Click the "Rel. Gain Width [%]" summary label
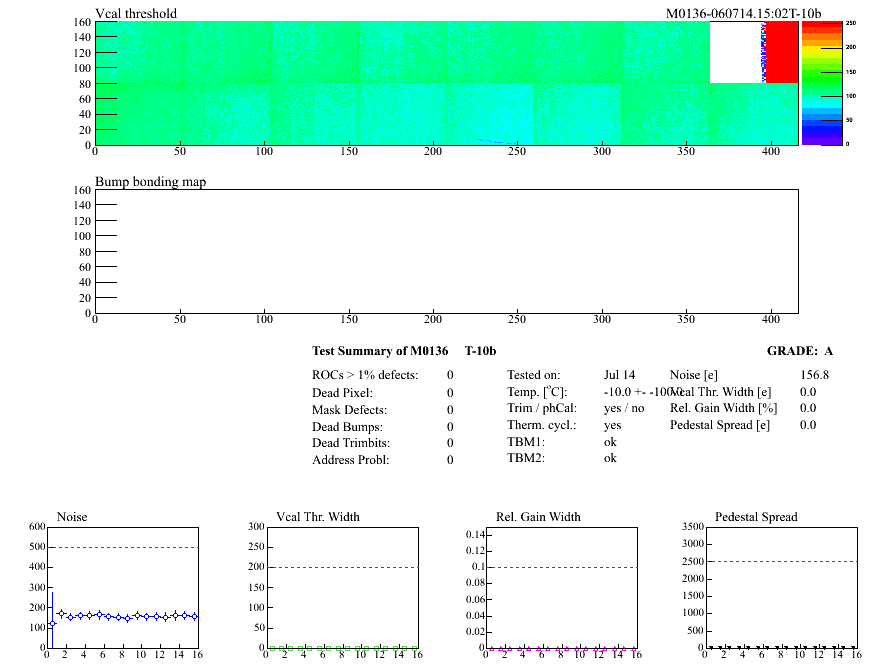896x672 pixels. (723, 408)
